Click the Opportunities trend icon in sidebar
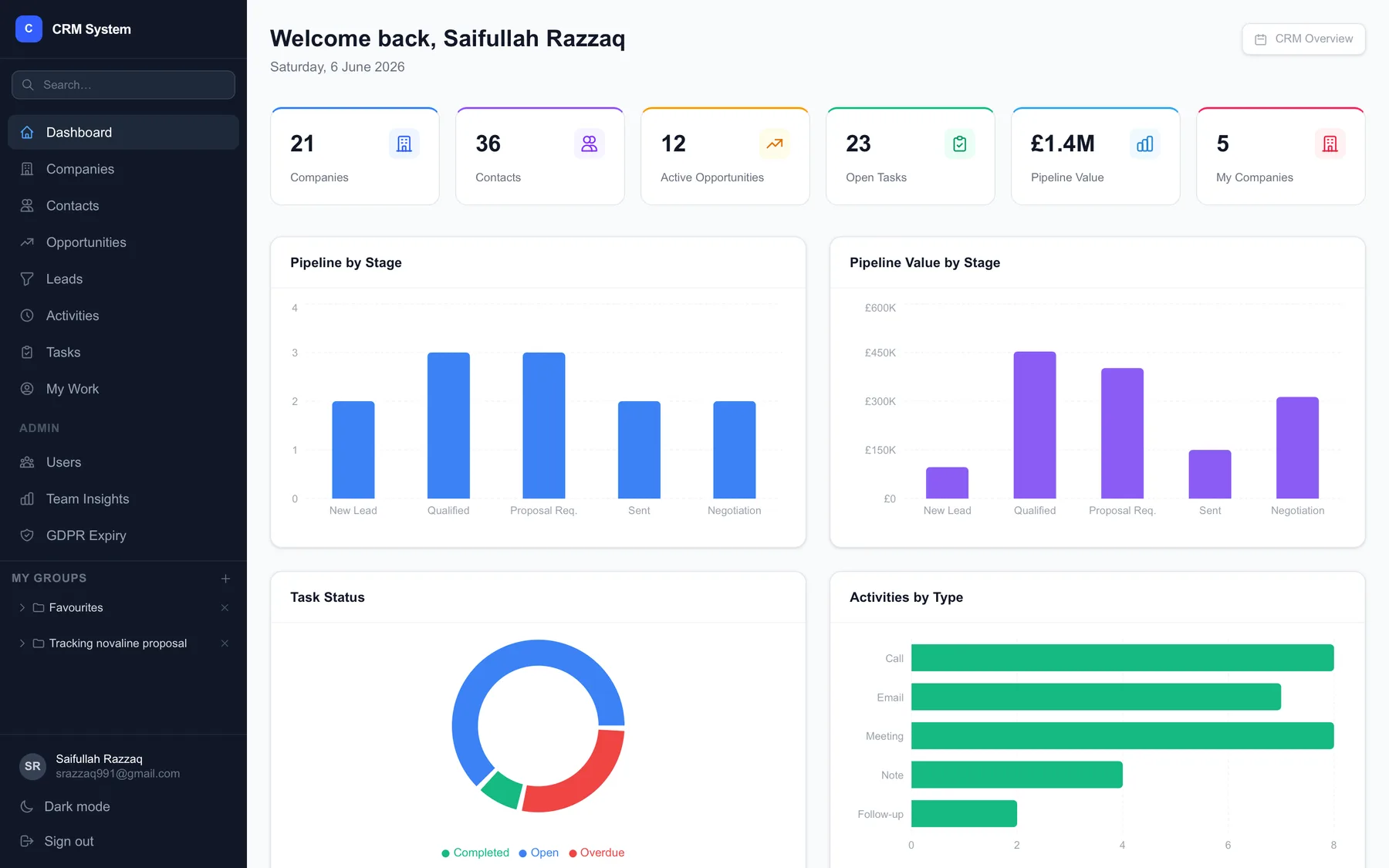The width and height of the screenshot is (1389, 868). point(27,242)
